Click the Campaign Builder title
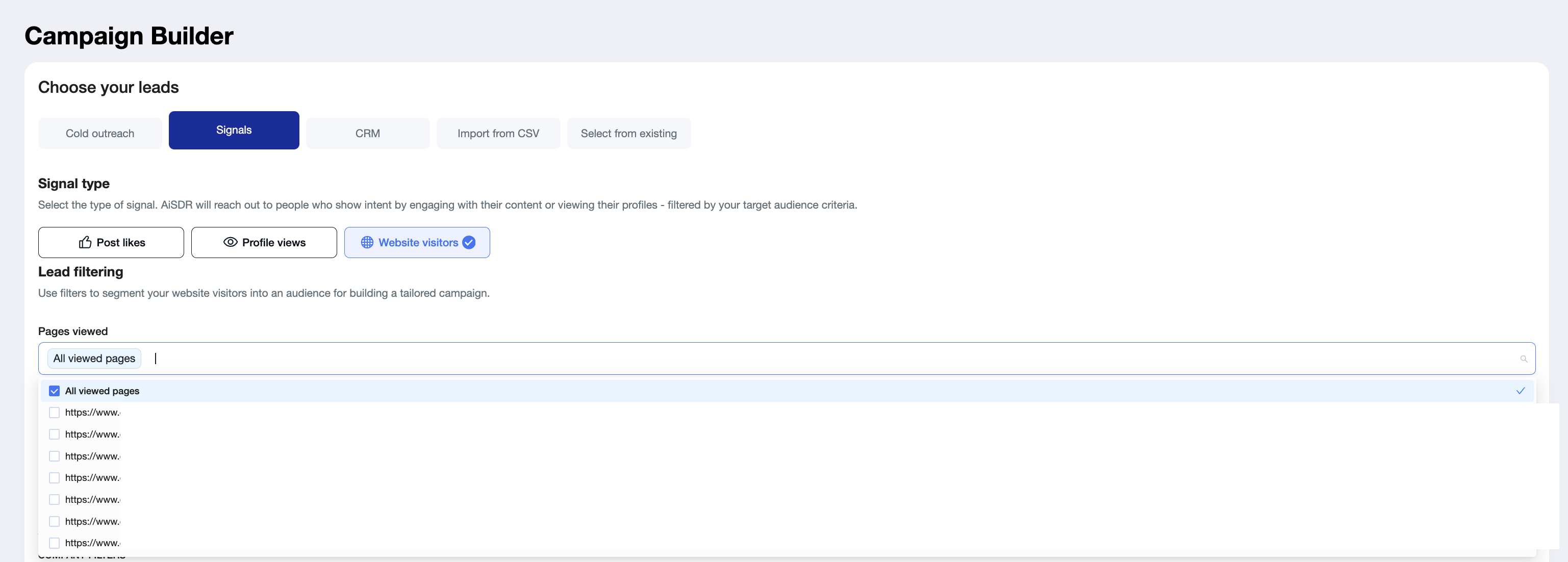This screenshot has height=562, width=1568. [129, 36]
